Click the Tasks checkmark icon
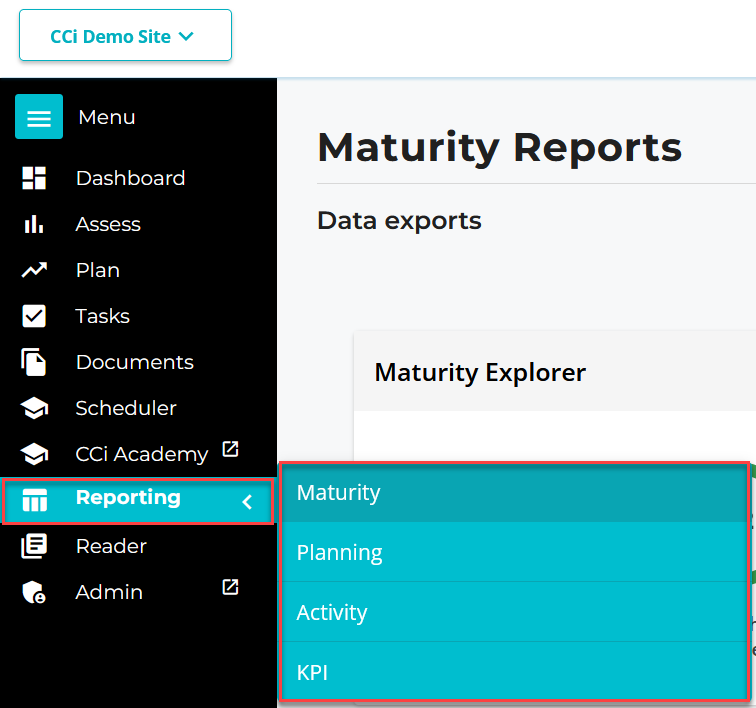 [x=34, y=316]
